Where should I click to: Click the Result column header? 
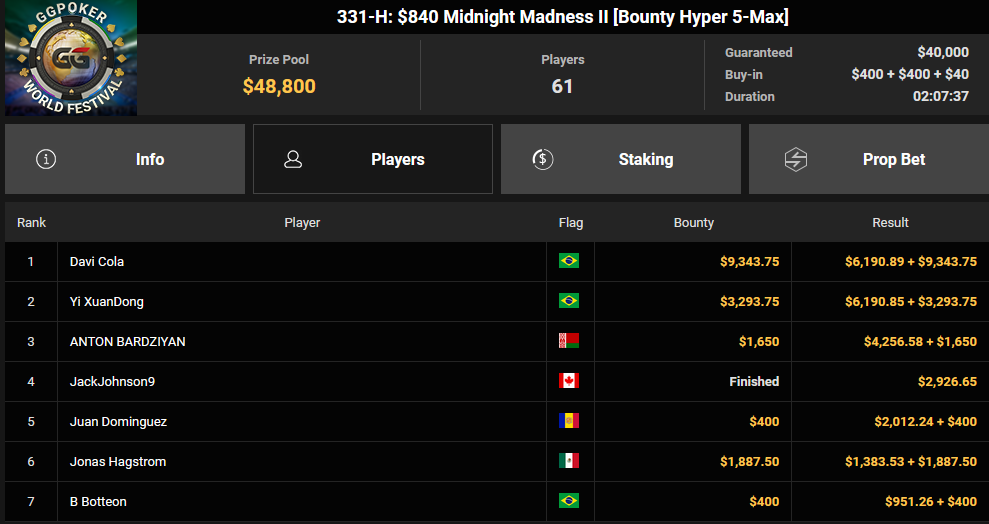(890, 223)
